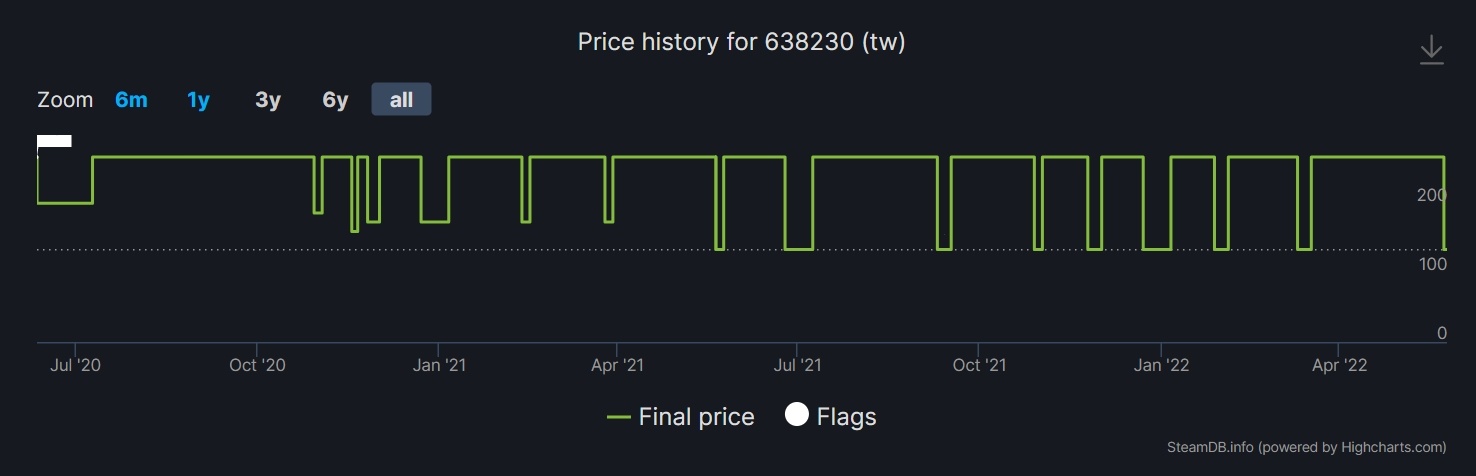Click the green Final price legend line
1476x476 pixels.
click(x=619, y=417)
